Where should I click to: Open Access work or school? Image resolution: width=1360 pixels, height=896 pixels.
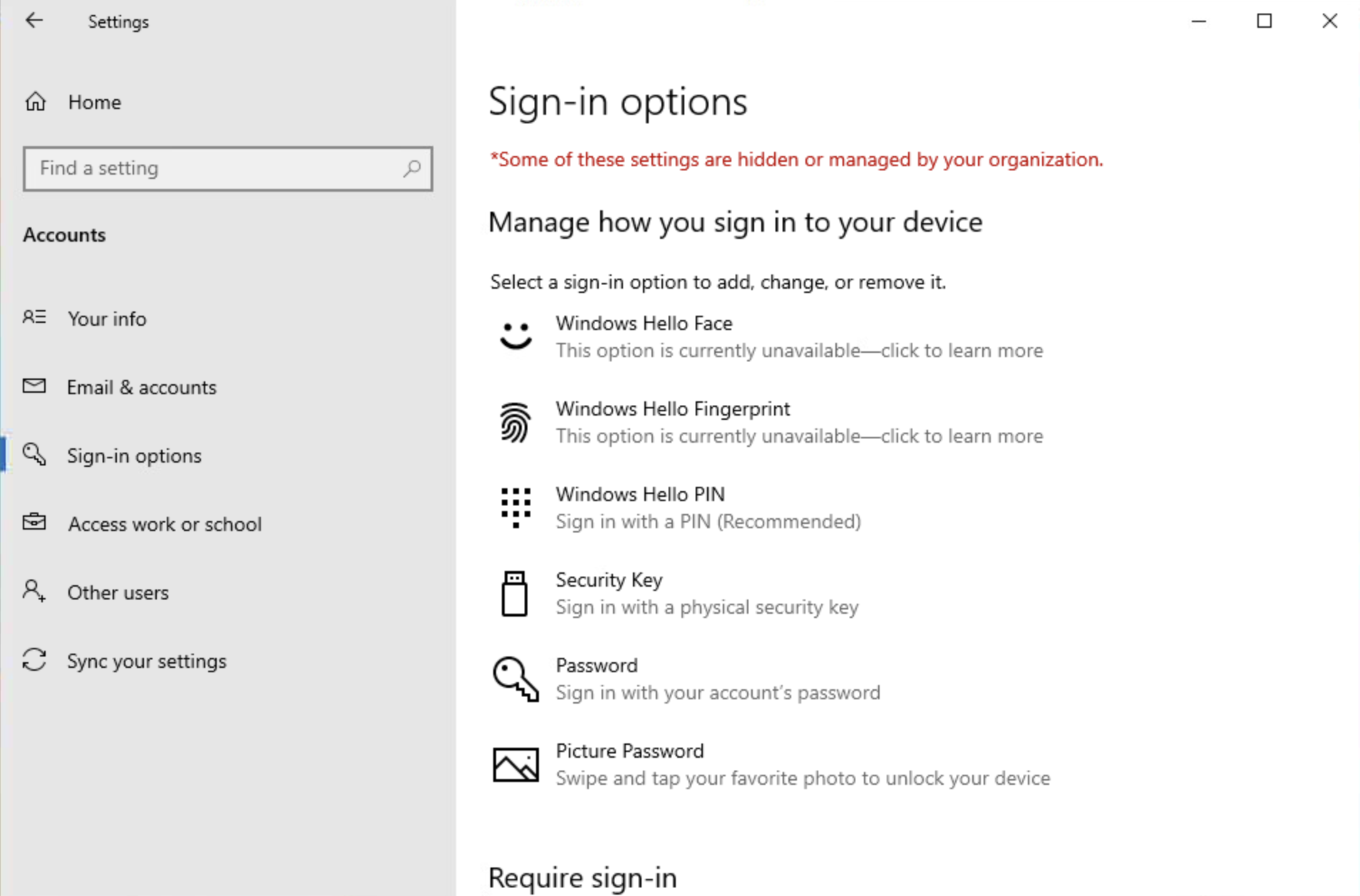click(165, 524)
